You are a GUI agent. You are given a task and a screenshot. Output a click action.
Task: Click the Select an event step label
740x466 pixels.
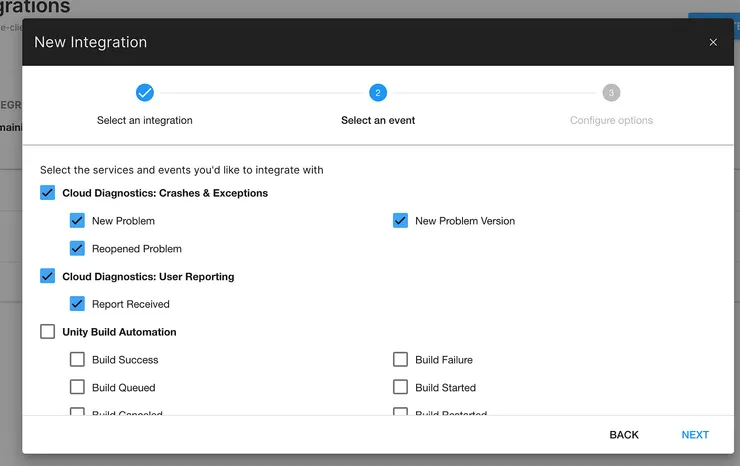[x=378, y=120]
